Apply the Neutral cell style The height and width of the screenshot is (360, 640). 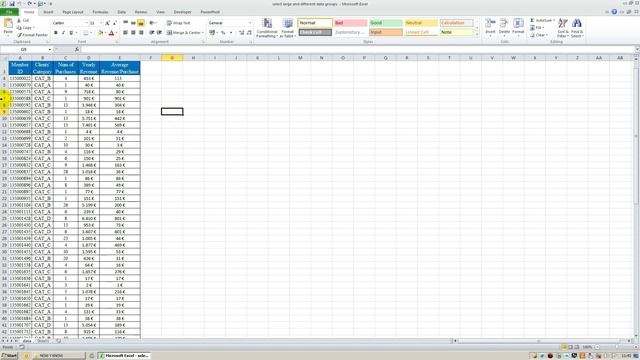(421, 23)
